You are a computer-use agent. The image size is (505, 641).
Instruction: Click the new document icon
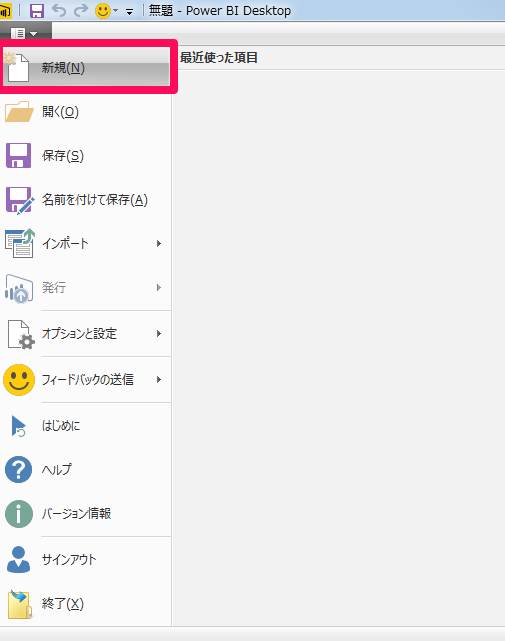pos(17,67)
